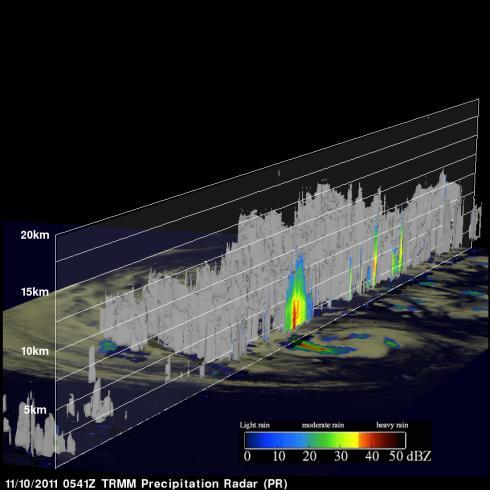Click the blue section of color bar
This screenshot has height=490, width=490.
(270, 440)
